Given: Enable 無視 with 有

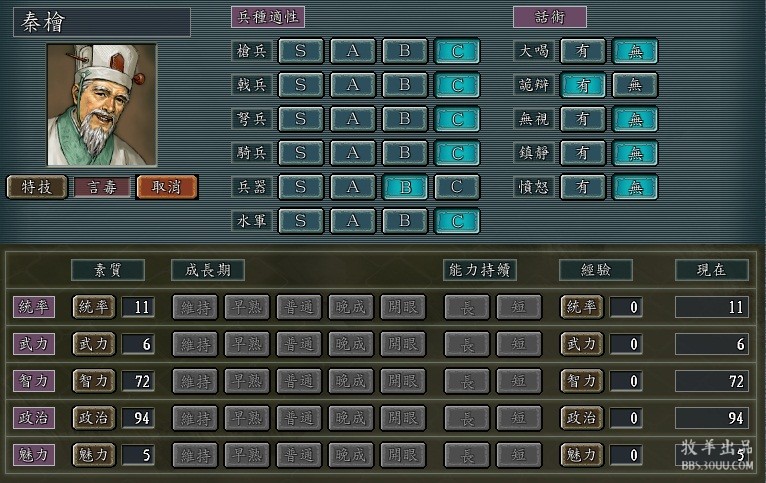Looking at the screenshot, I should click(582, 119).
